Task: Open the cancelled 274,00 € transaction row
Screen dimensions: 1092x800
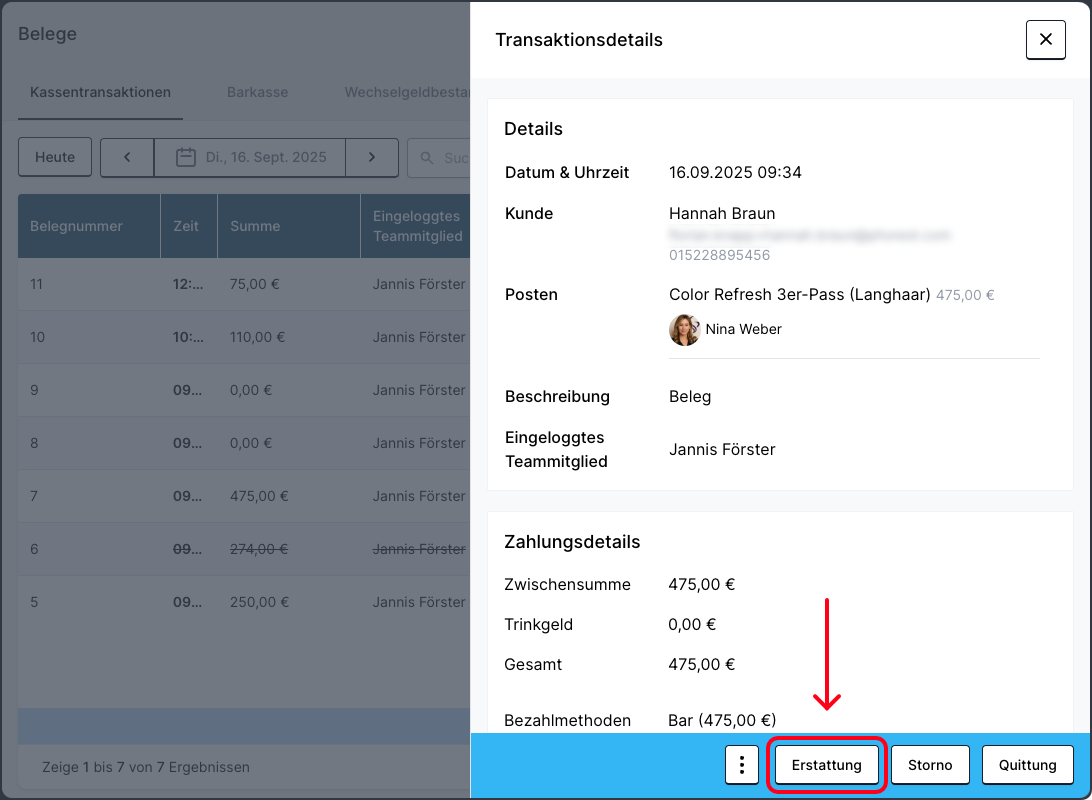Action: 240,549
